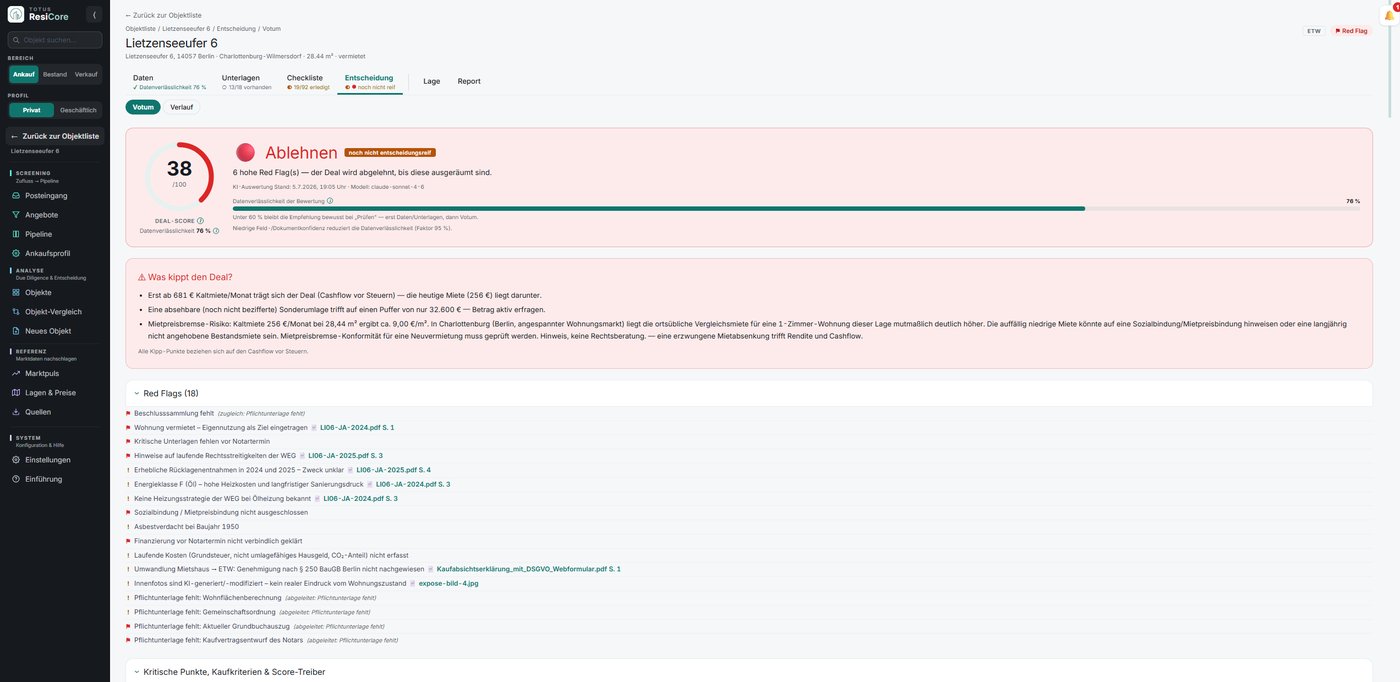Collapse the sidebar with the chevron button
Viewport: 1400px width, 682px height.
click(x=94, y=14)
